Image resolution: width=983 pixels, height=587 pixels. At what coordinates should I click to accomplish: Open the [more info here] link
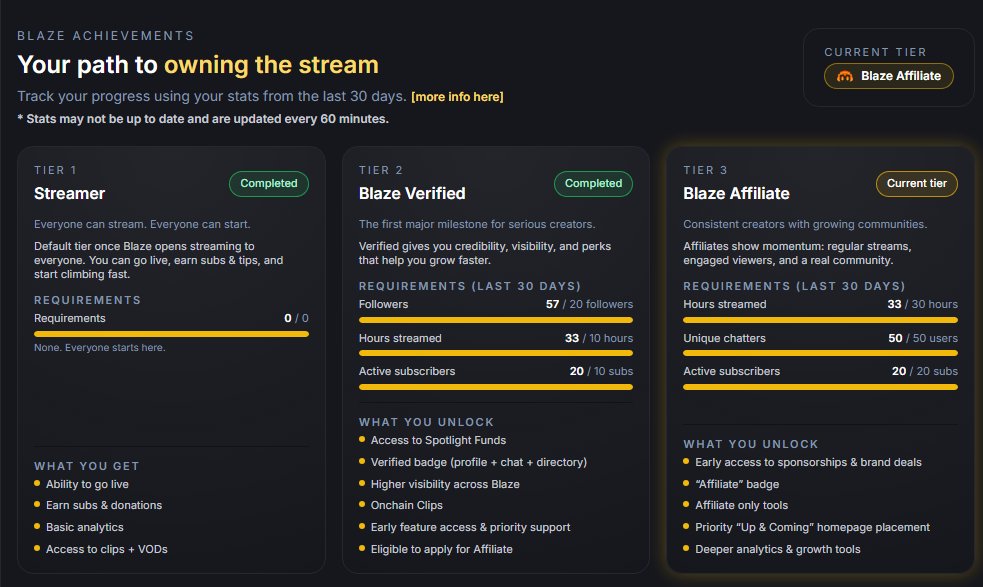(457, 97)
